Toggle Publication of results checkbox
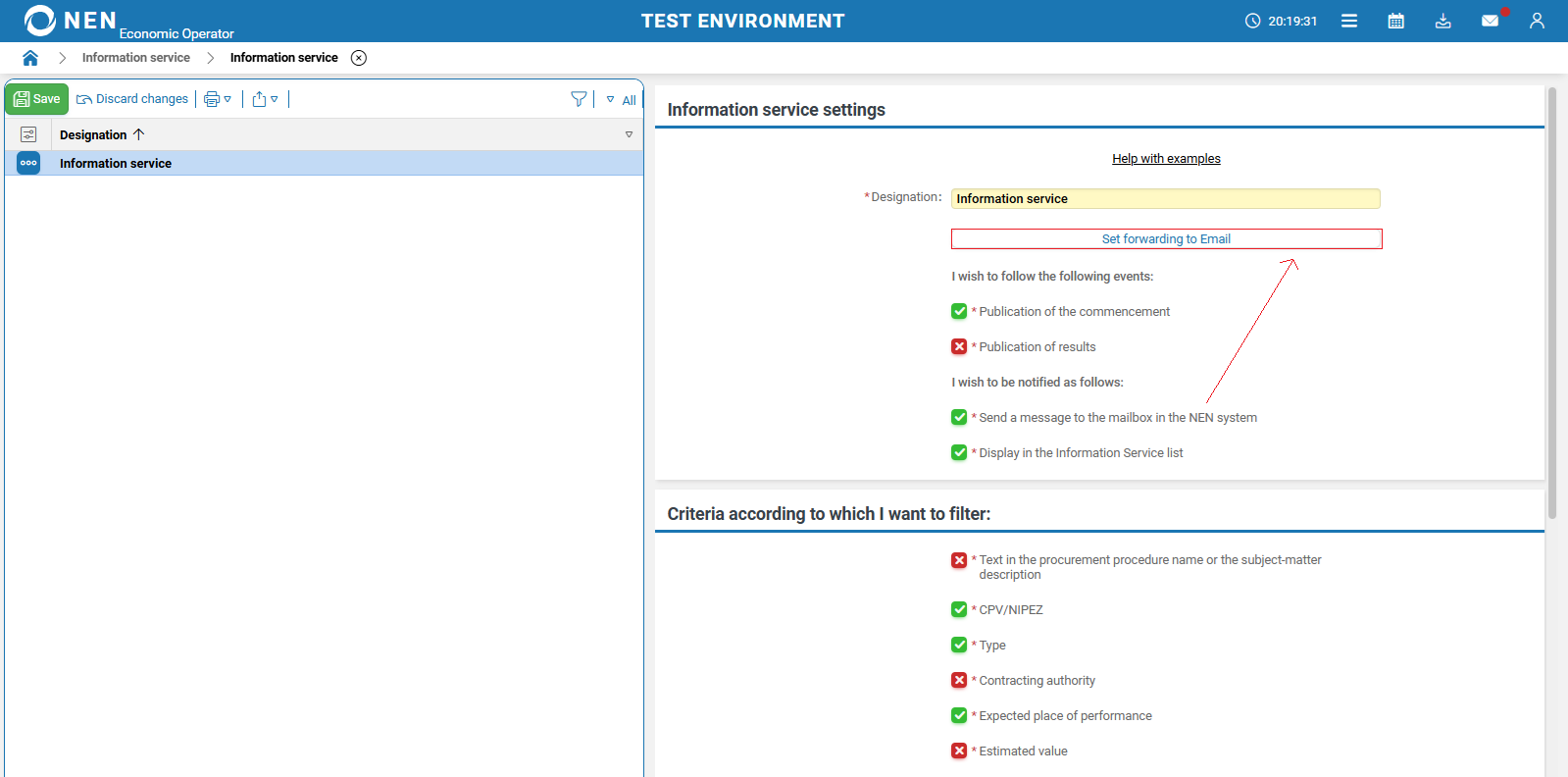Image resolution: width=1568 pixels, height=777 pixels. [959, 346]
